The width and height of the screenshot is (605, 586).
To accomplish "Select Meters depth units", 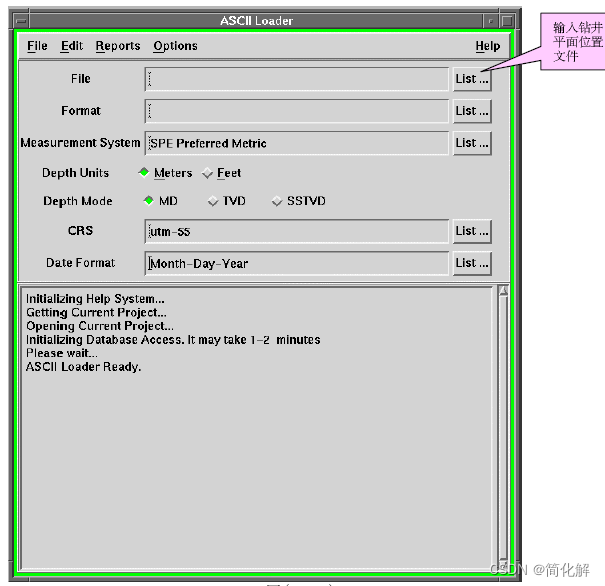I will [x=144, y=173].
